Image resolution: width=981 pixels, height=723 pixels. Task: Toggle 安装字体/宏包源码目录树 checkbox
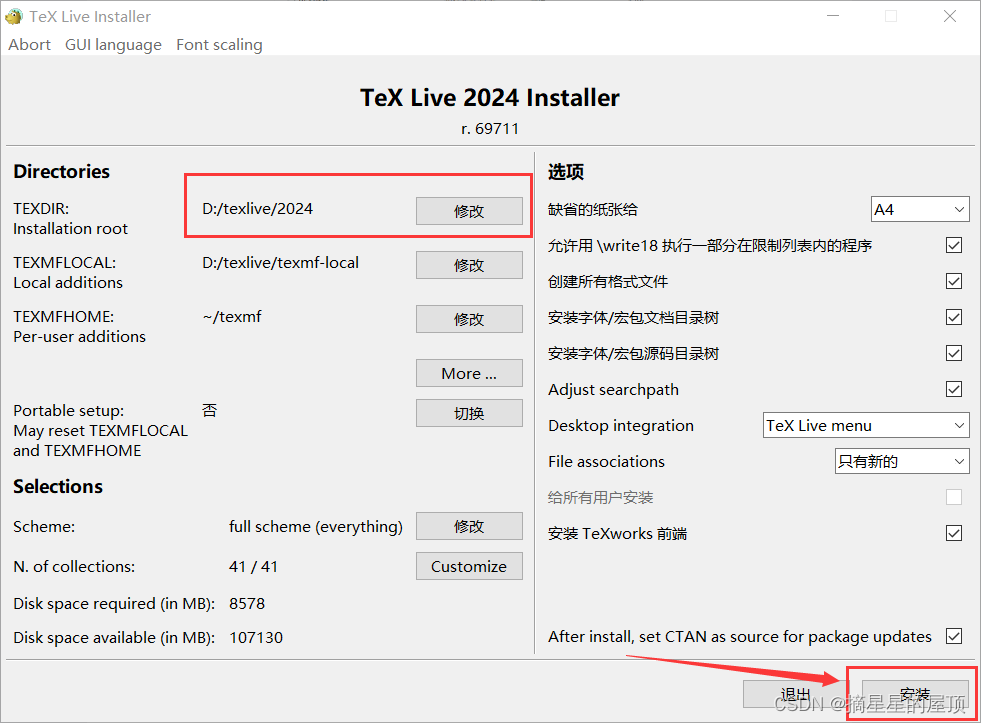click(x=953, y=353)
